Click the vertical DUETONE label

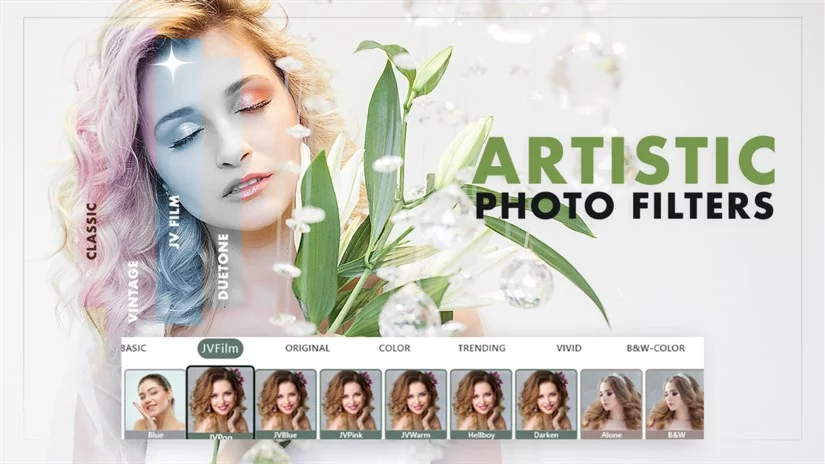(x=223, y=267)
